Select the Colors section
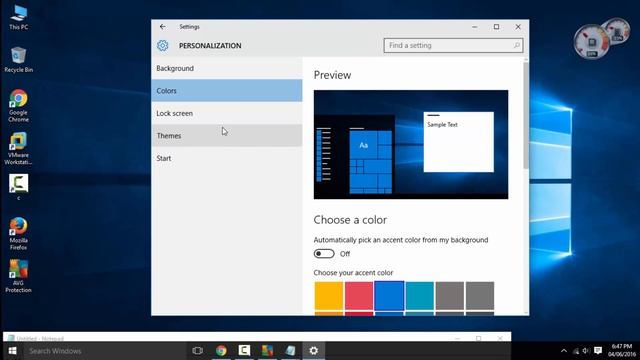640x360 pixels. tap(227, 91)
